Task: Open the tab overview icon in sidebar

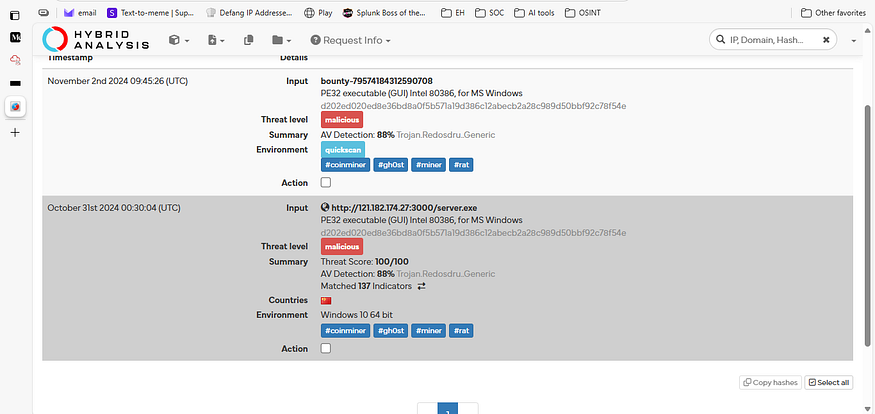Action: click(x=15, y=16)
